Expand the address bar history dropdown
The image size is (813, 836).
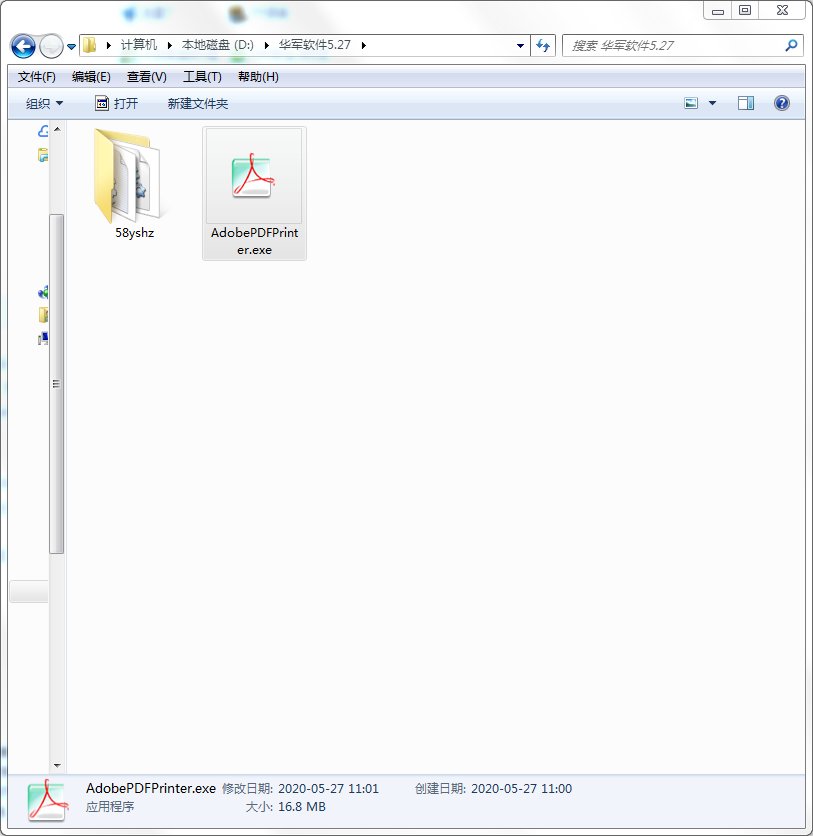pos(520,46)
